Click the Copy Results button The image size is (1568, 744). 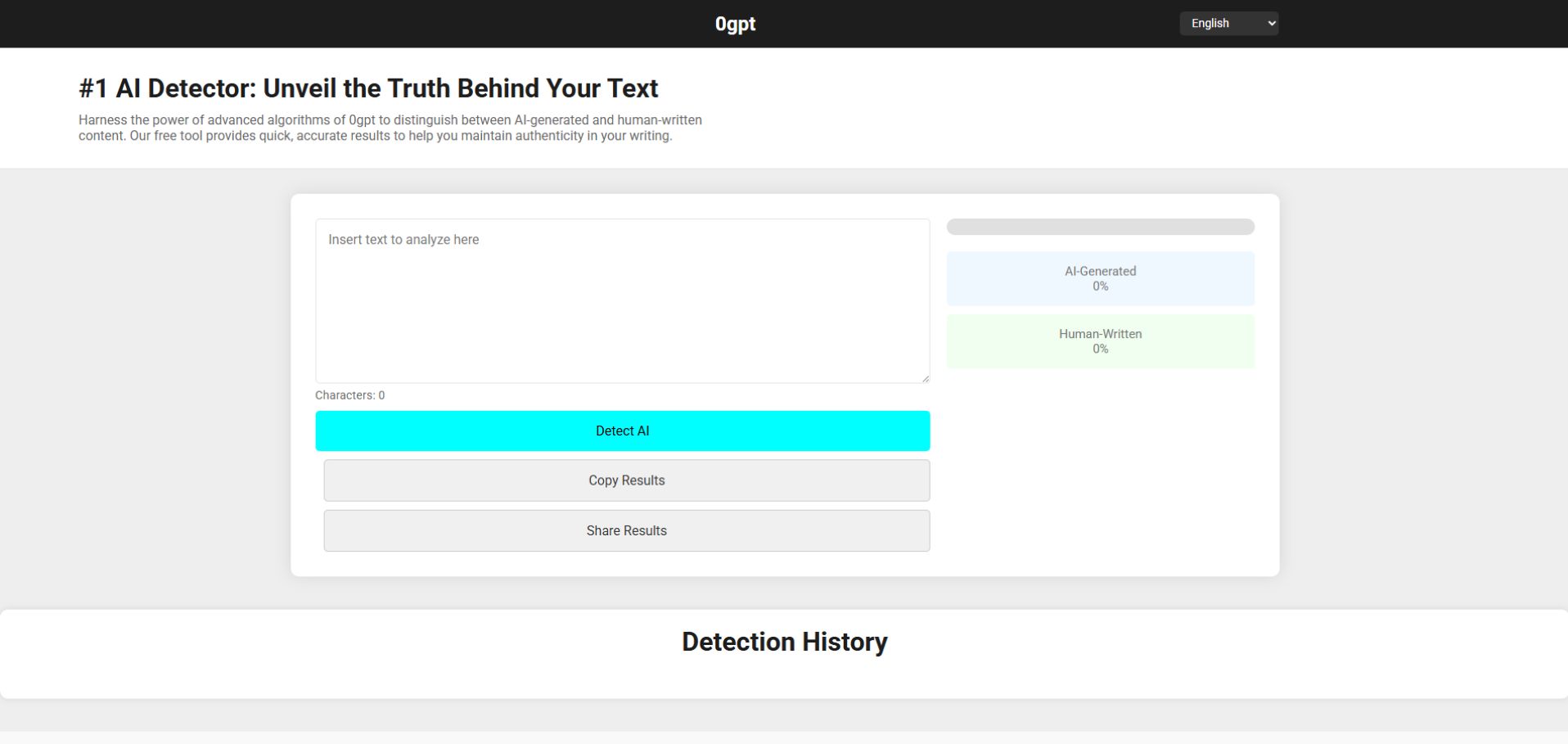(x=627, y=480)
